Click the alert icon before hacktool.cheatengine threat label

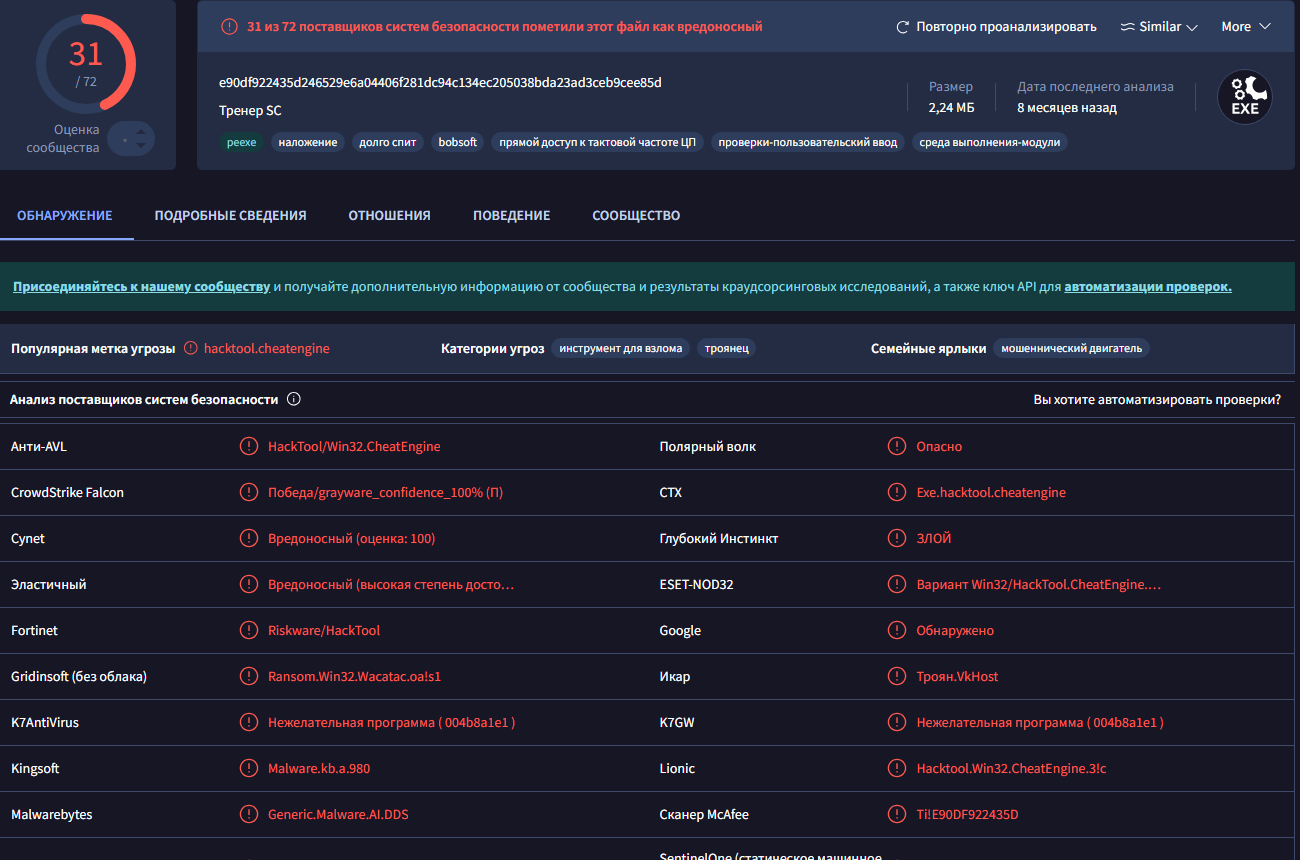[x=191, y=348]
